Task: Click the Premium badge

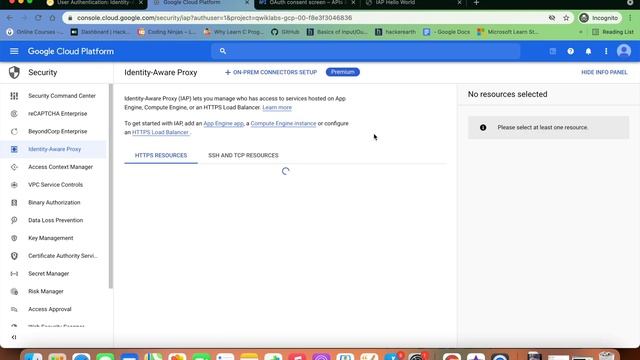Action: tap(342, 72)
